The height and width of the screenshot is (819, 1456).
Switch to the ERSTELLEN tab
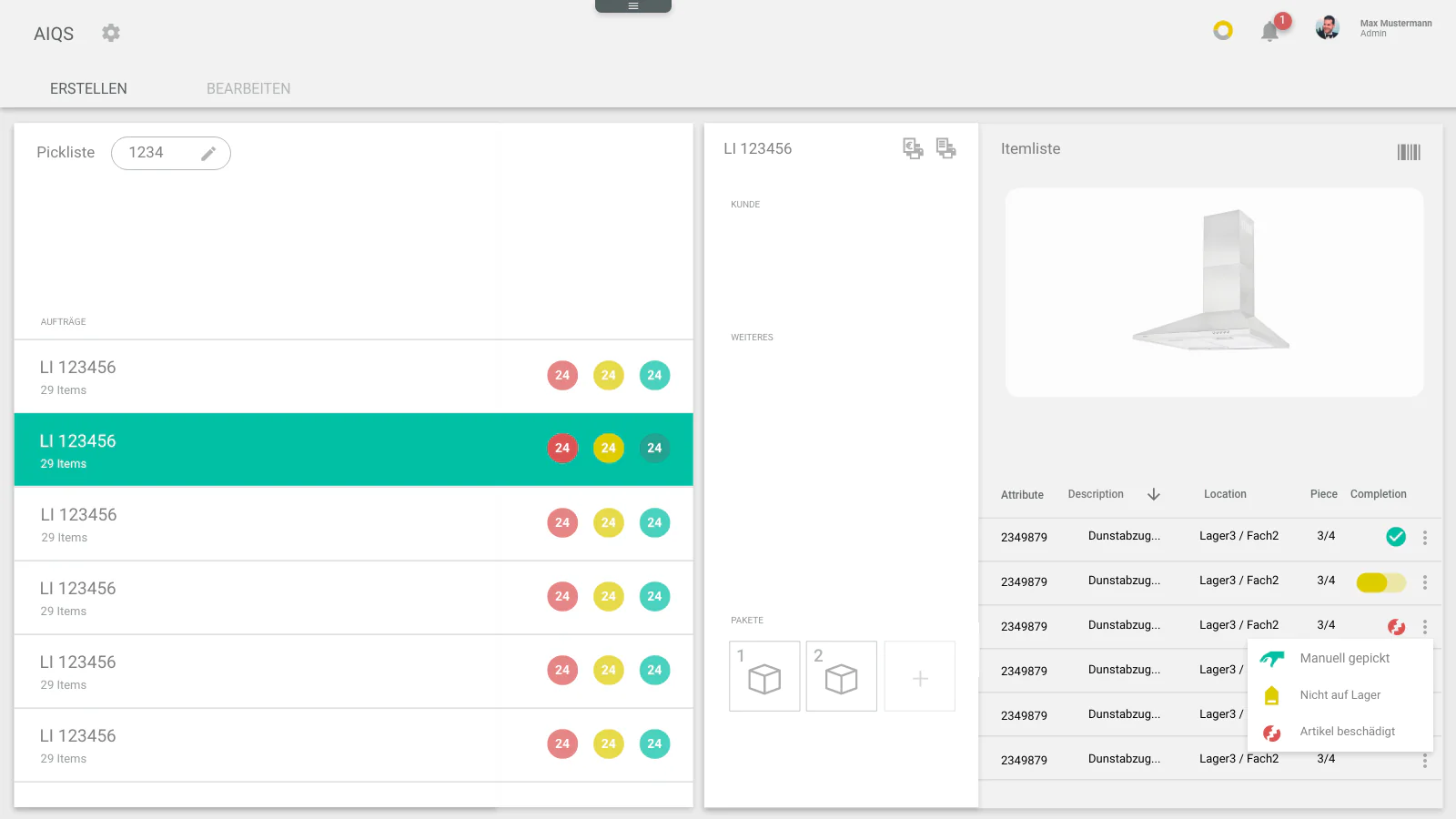88,88
